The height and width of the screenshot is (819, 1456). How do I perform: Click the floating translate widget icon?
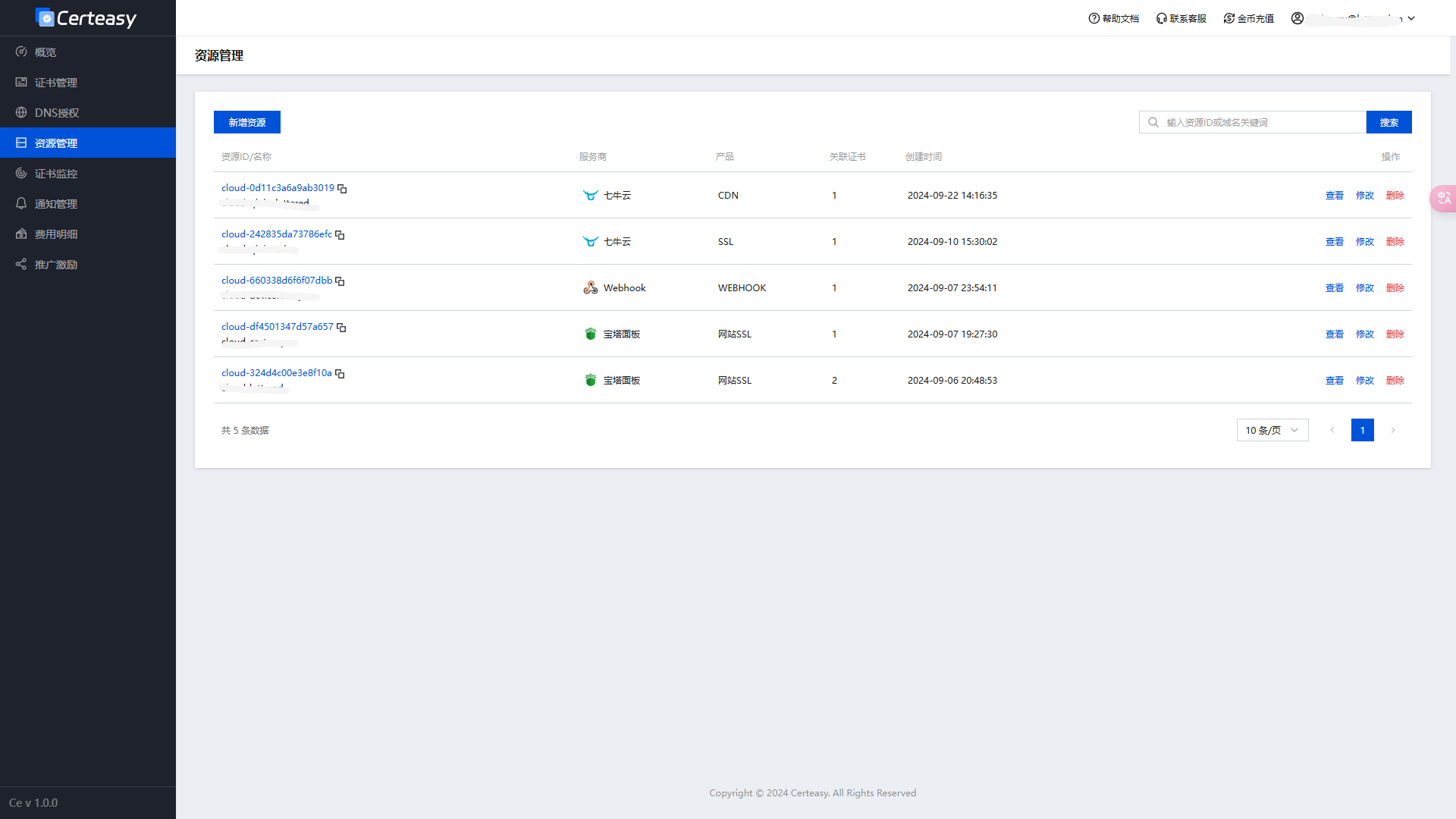pyautogui.click(x=1444, y=198)
